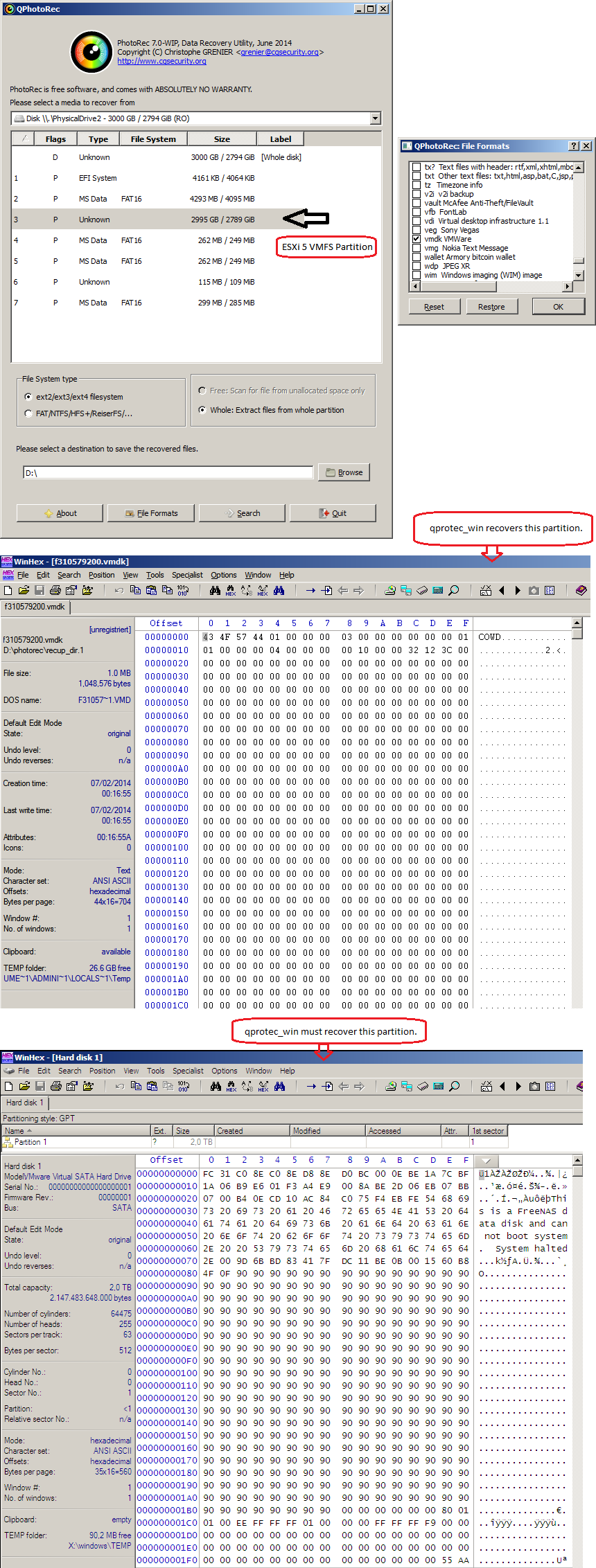Screen dimensions: 596x1568
Task: Select ext2/ext3/ext4 filesystem radio button
Action: tap(28, 397)
